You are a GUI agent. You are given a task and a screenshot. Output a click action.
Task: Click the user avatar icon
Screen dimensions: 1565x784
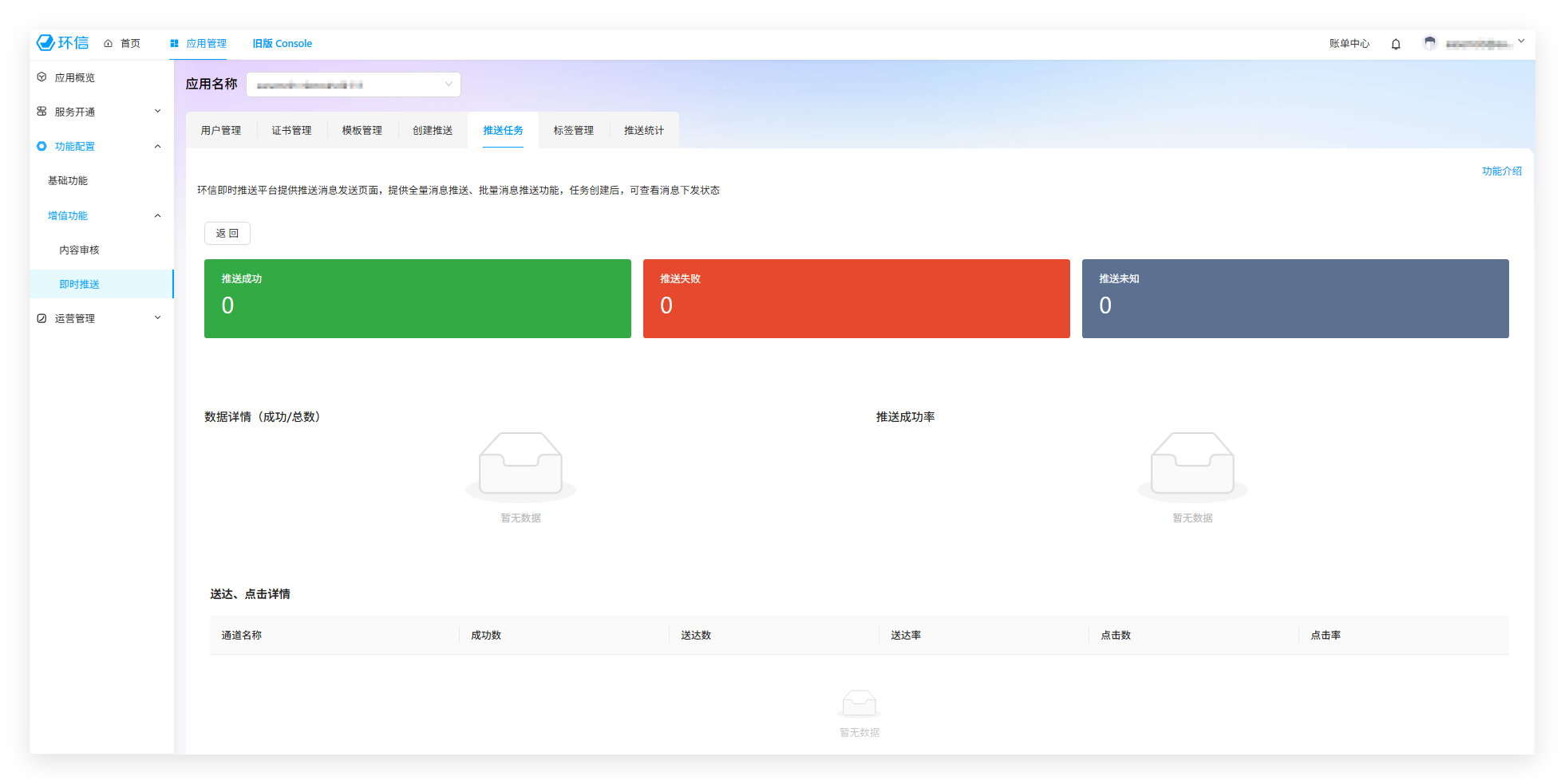pyautogui.click(x=1429, y=43)
